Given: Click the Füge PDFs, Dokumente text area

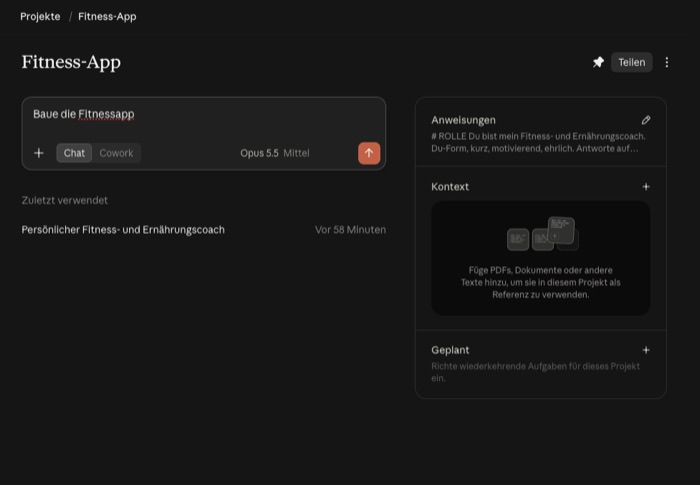Looking at the screenshot, I should 541,282.
